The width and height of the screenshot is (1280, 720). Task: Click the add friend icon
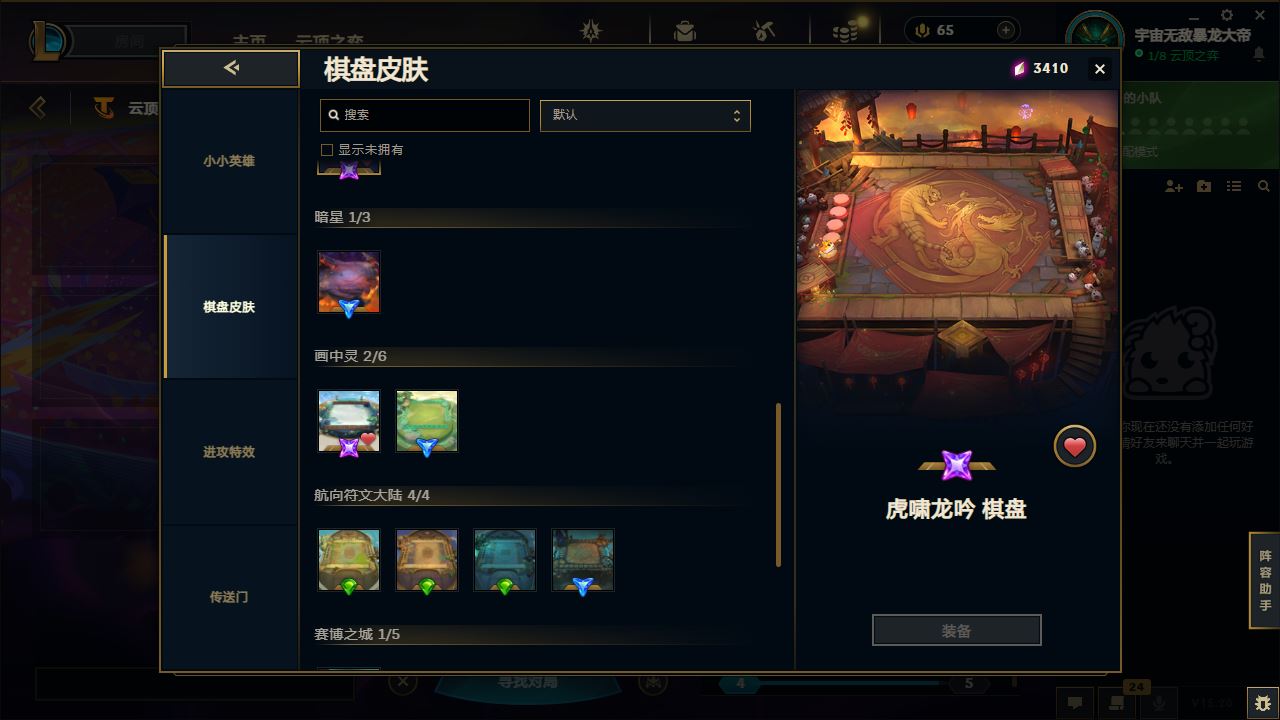point(1174,187)
